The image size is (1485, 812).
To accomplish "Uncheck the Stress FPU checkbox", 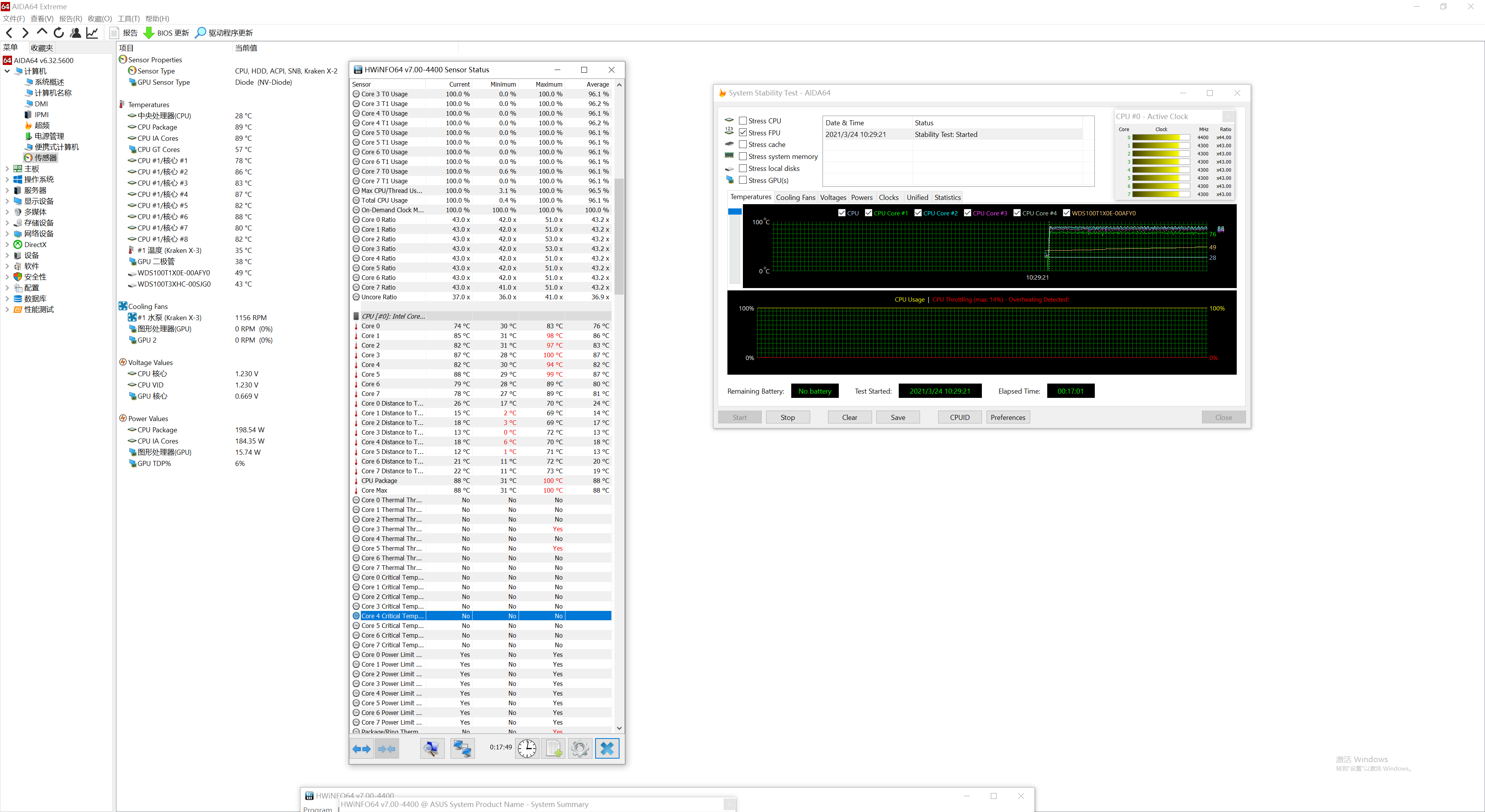I will pyautogui.click(x=743, y=133).
